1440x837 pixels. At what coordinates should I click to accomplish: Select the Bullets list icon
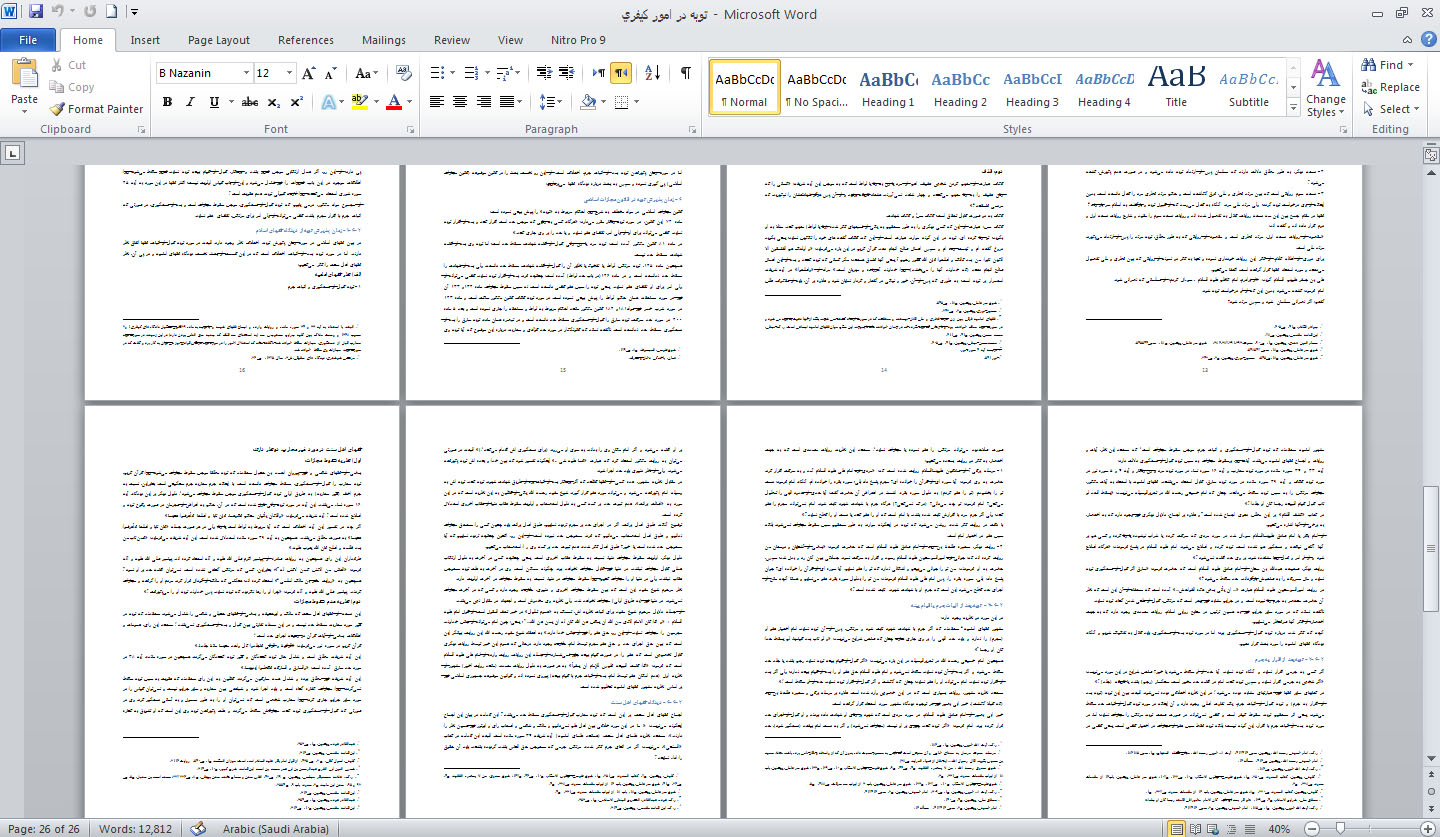click(x=438, y=73)
